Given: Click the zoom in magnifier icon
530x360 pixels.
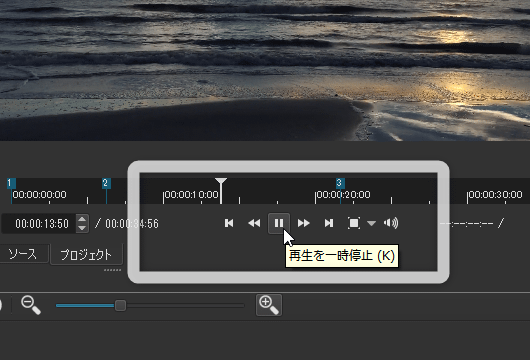Looking at the screenshot, I should 269,305.
